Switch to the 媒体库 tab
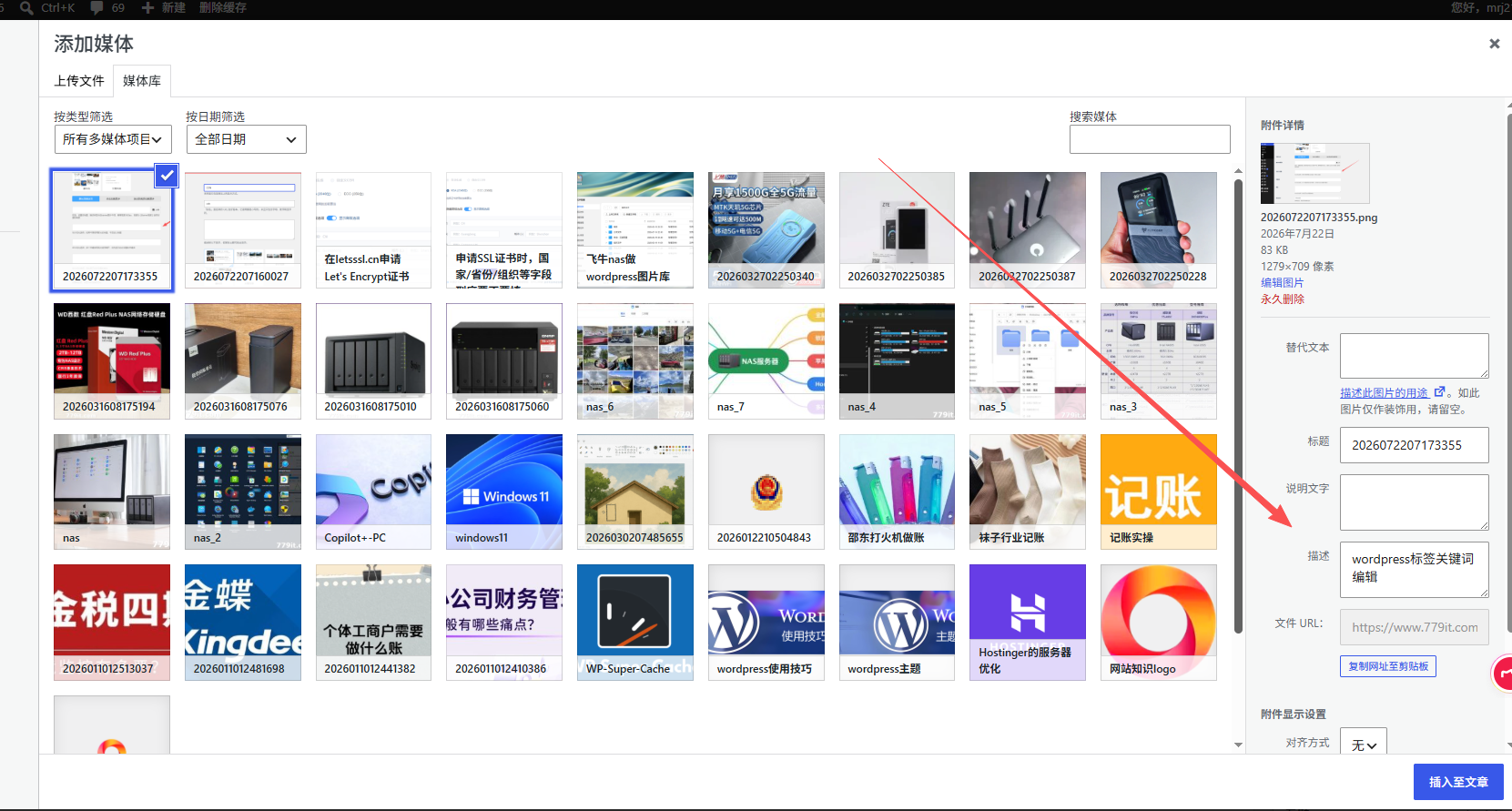 point(142,81)
